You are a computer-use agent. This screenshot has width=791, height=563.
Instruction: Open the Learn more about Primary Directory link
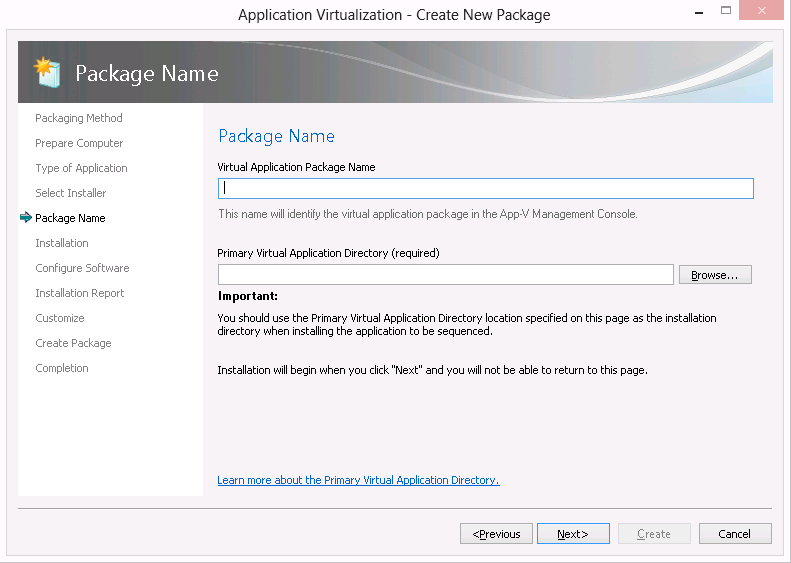pyautogui.click(x=358, y=480)
